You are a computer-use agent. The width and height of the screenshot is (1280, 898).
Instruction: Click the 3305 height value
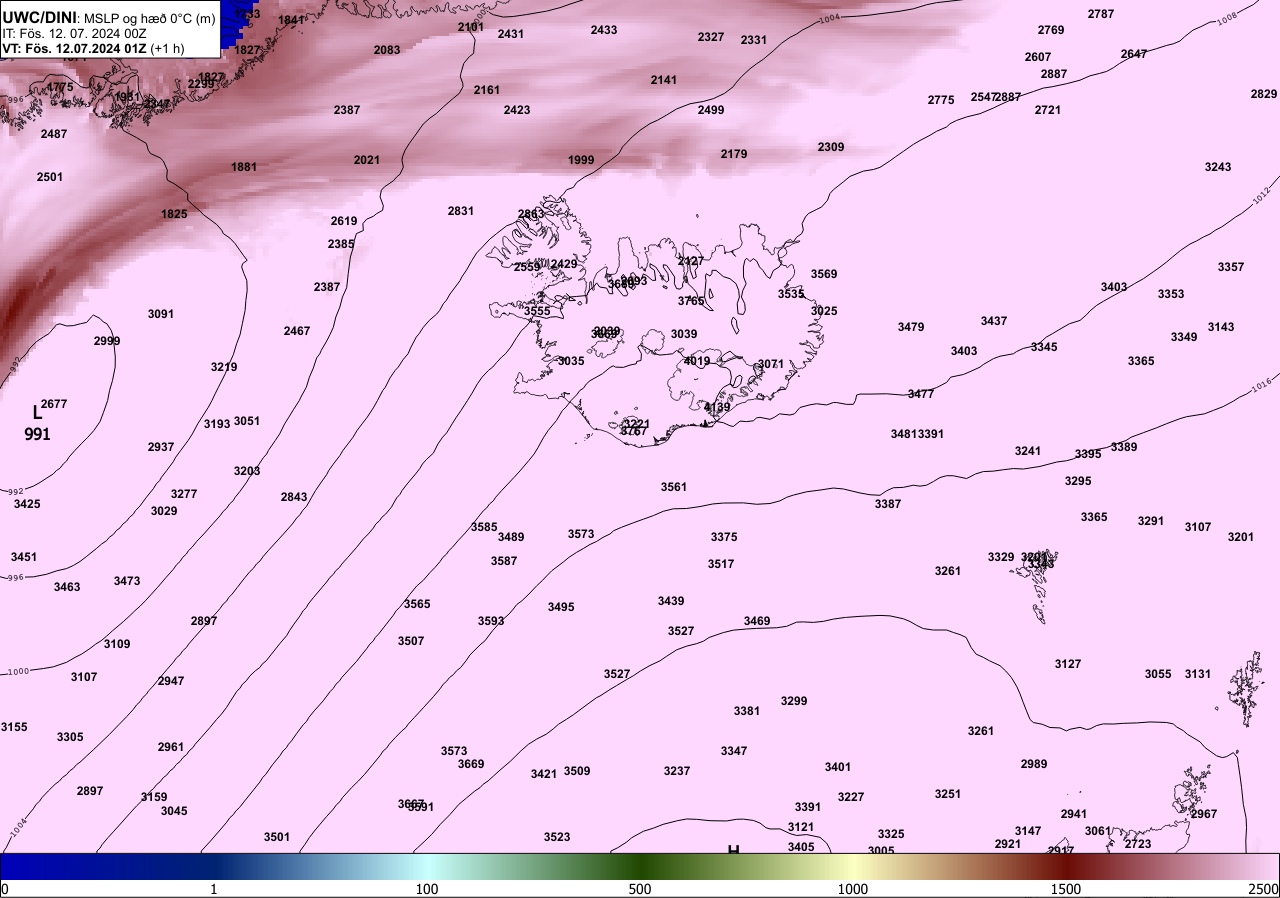(71, 737)
